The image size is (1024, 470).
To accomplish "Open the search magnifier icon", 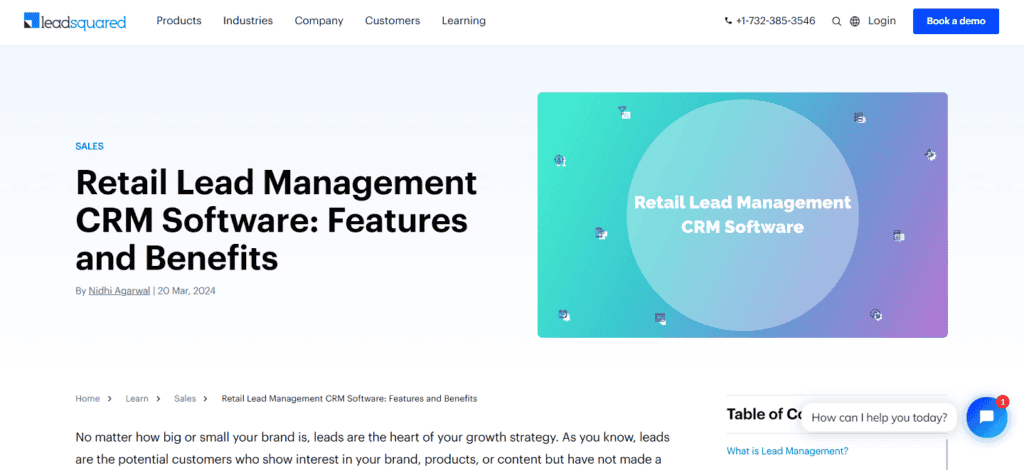I will pos(836,21).
